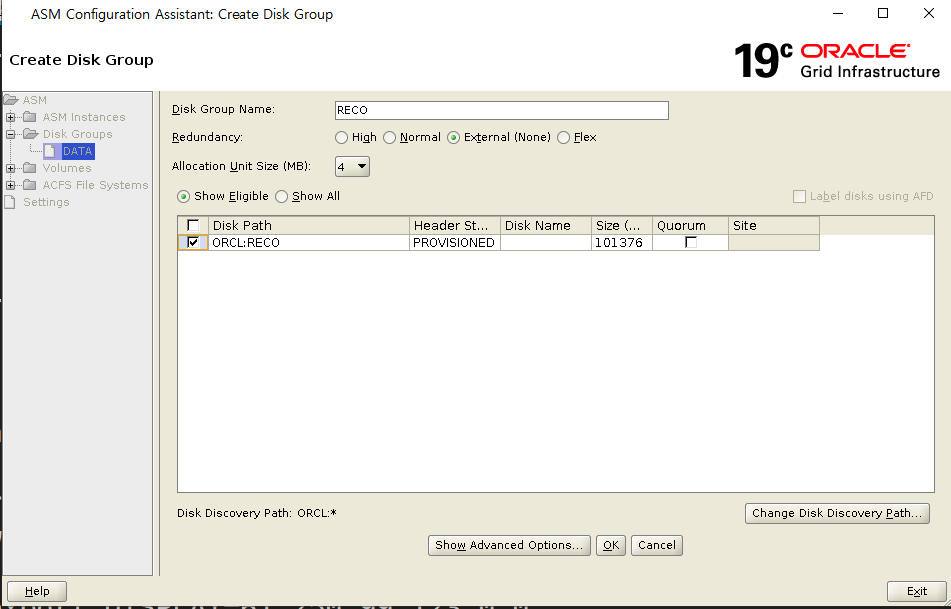Image resolution: width=951 pixels, height=609 pixels.
Task: Select Disk Groups in the tree
Action: pos(78,134)
